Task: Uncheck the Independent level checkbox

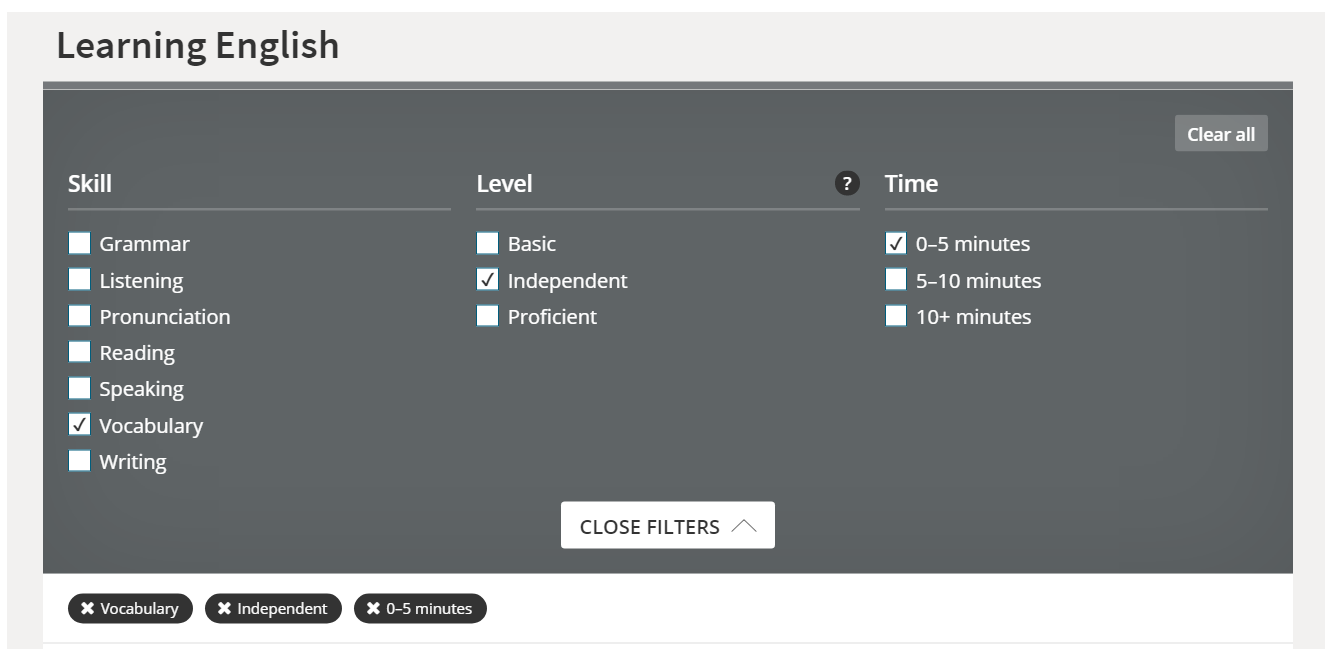Action: [488, 280]
